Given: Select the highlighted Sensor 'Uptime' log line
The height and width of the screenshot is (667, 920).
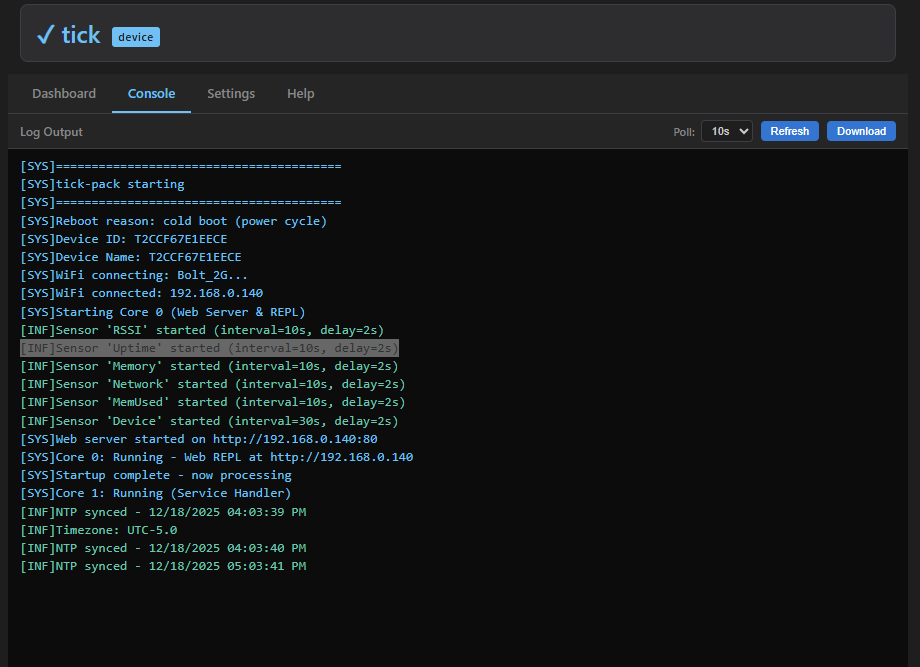Looking at the screenshot, I should pos(210,348).
